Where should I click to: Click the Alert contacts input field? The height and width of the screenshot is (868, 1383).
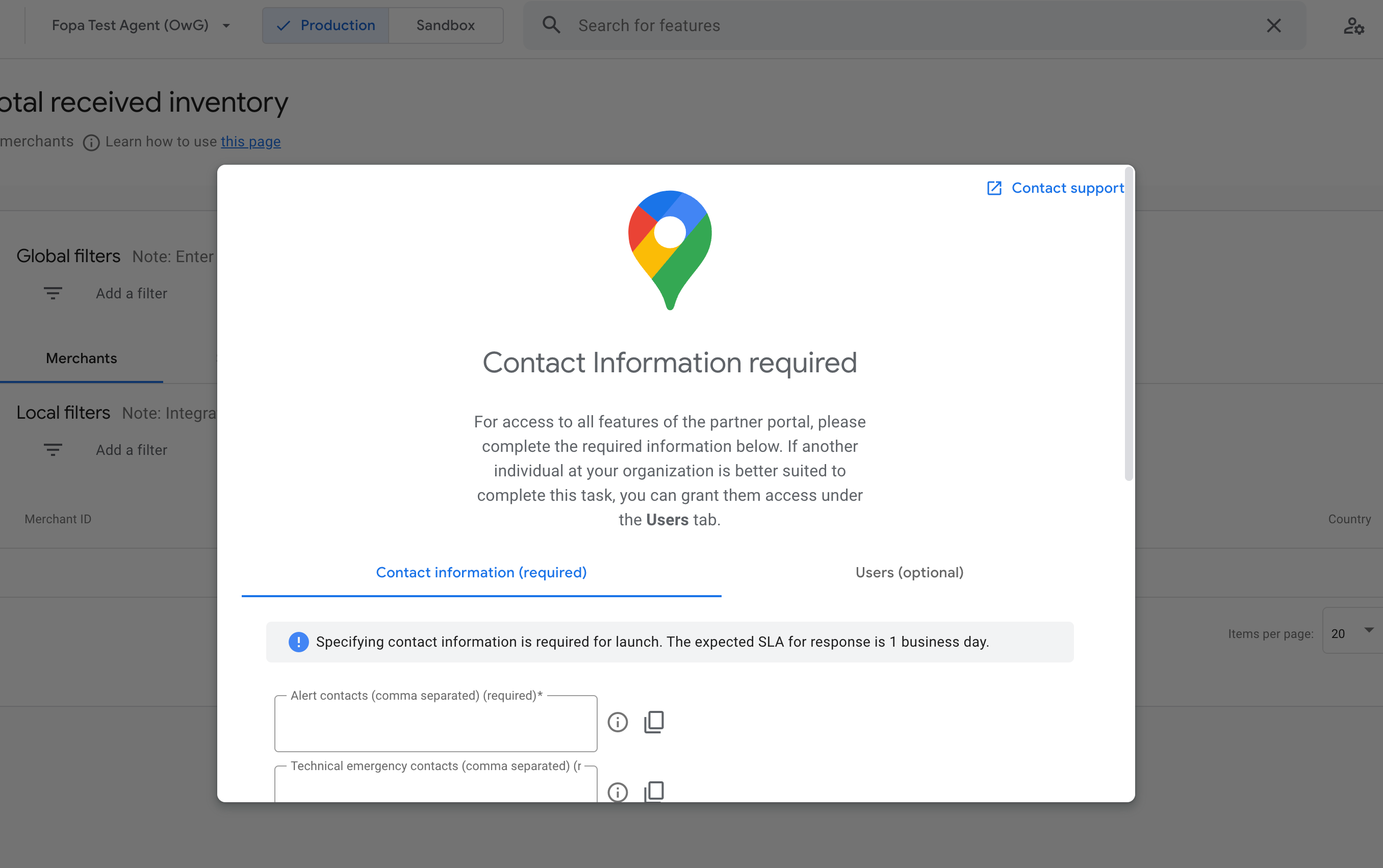[x=436, y=723]
